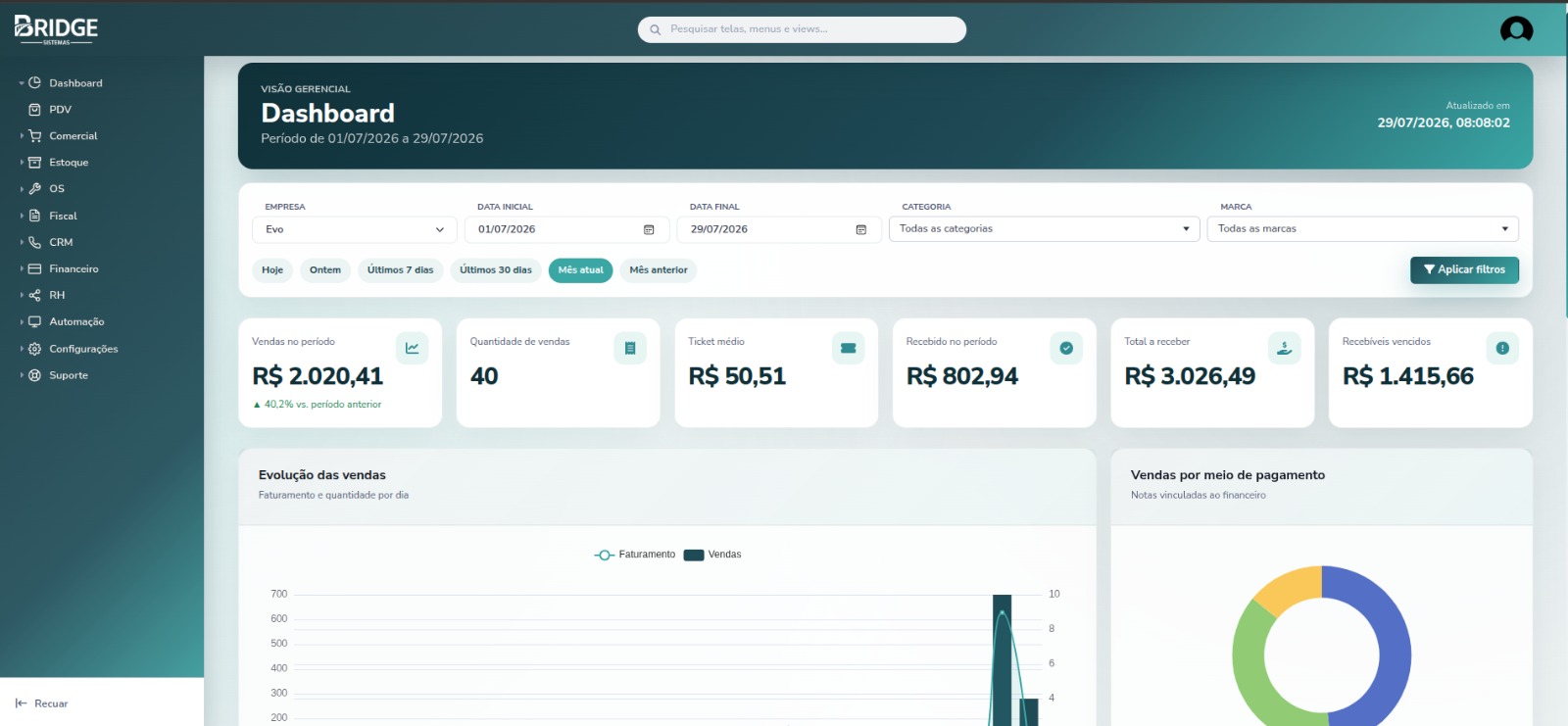The image size is (1568, 726).
Task: Click the Recuar collapse arrow icon
Action: pyautogui.click(x=21, y=703)
